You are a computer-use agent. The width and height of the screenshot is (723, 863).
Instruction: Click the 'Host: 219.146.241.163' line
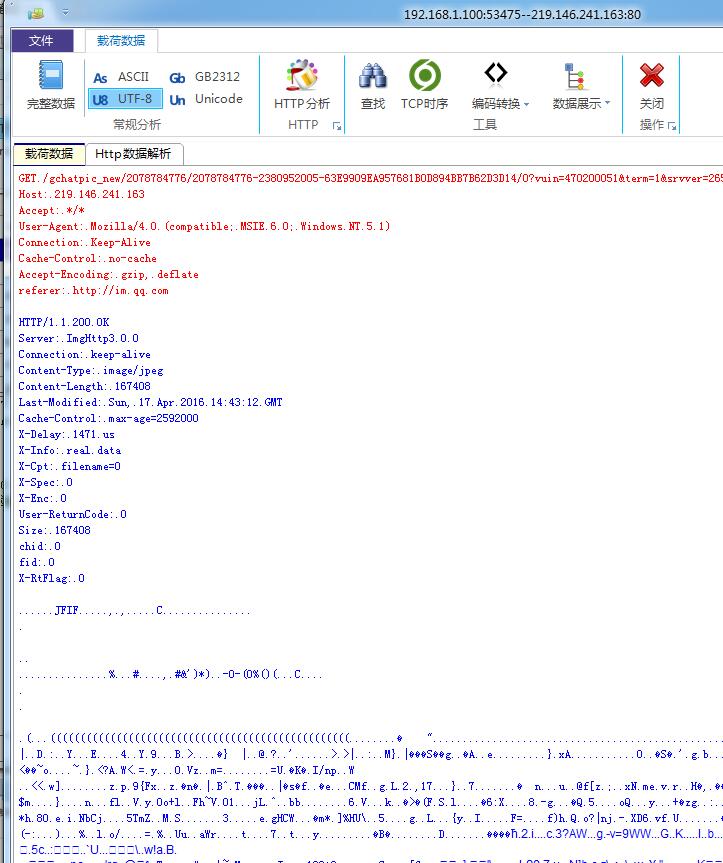pyautogui.click(x=81, y=194)
